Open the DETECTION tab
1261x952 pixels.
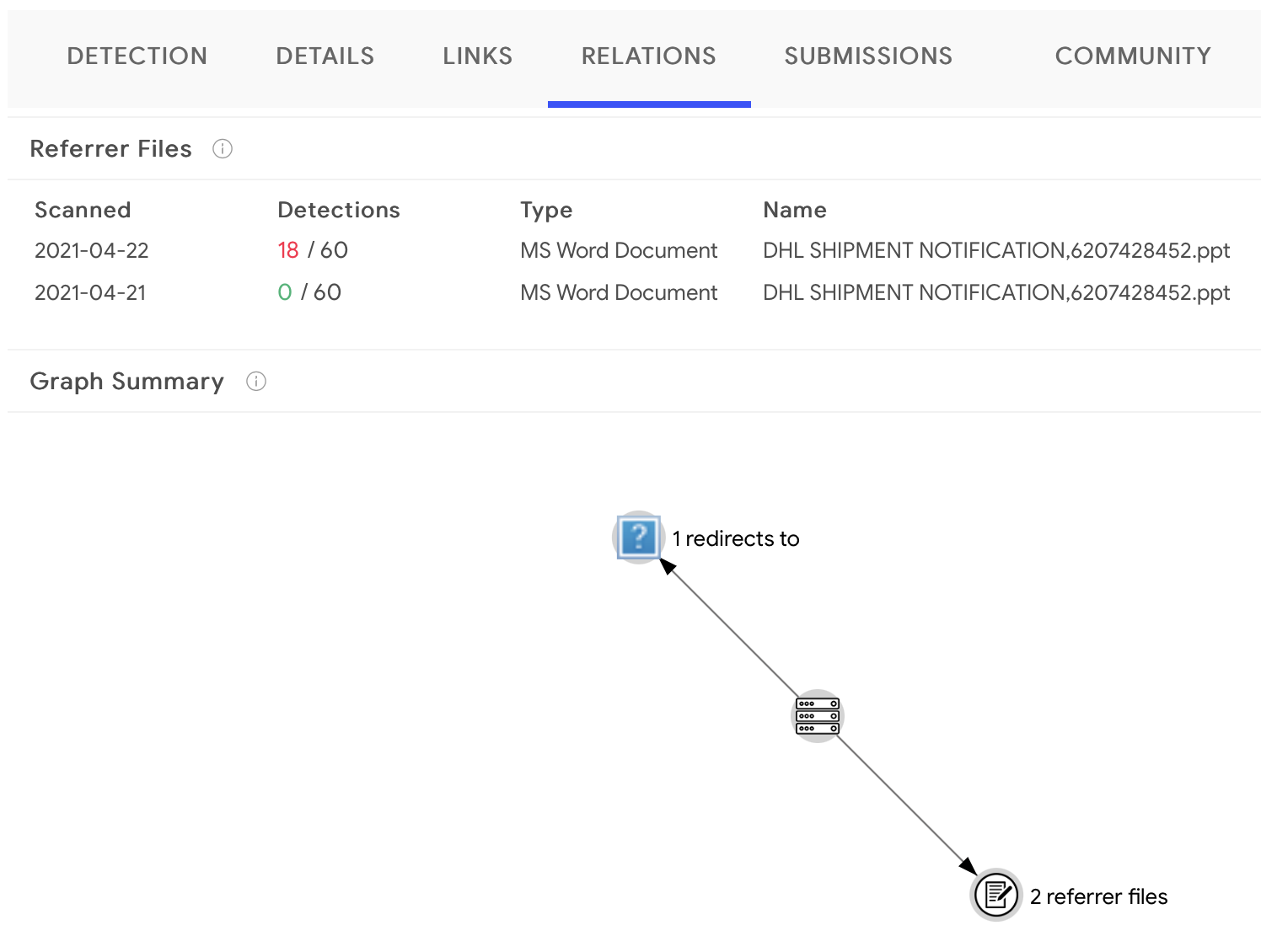click(137, 56)
